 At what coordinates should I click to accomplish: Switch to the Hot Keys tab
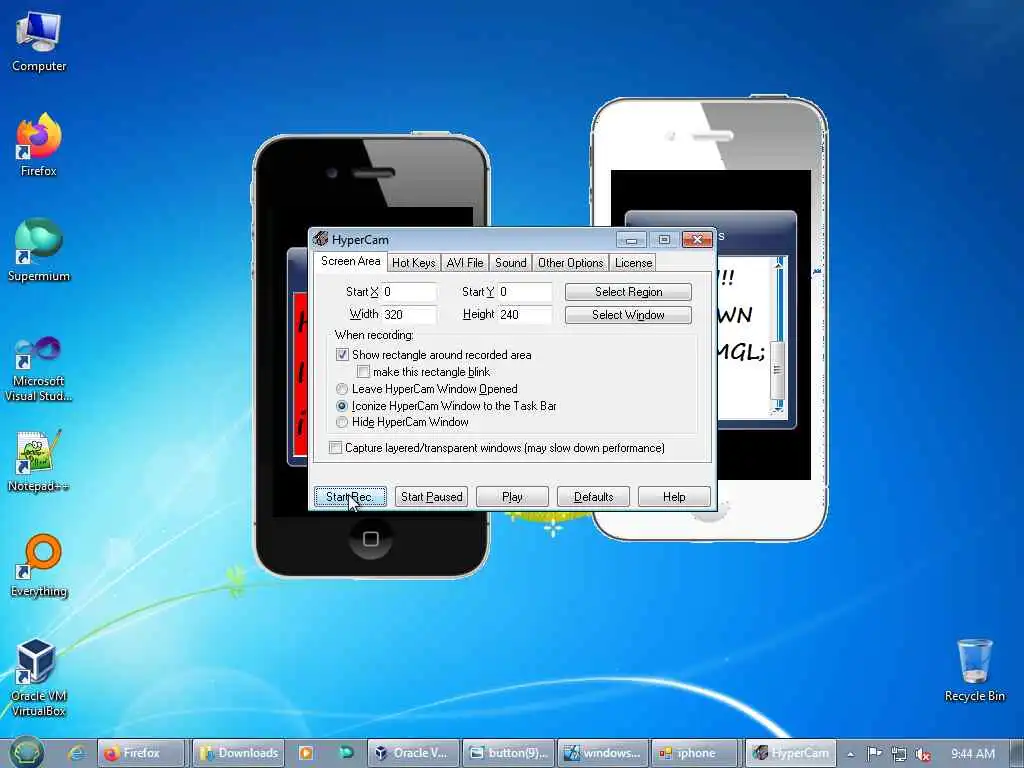pos(413,263)
